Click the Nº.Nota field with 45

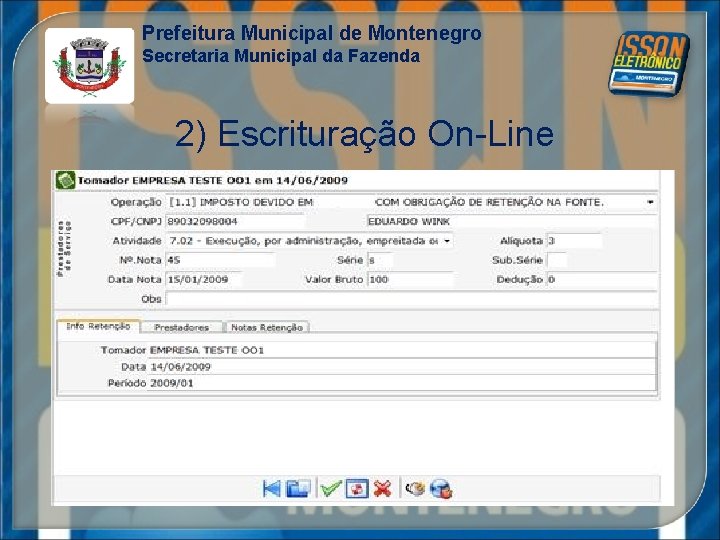point(220,260)
